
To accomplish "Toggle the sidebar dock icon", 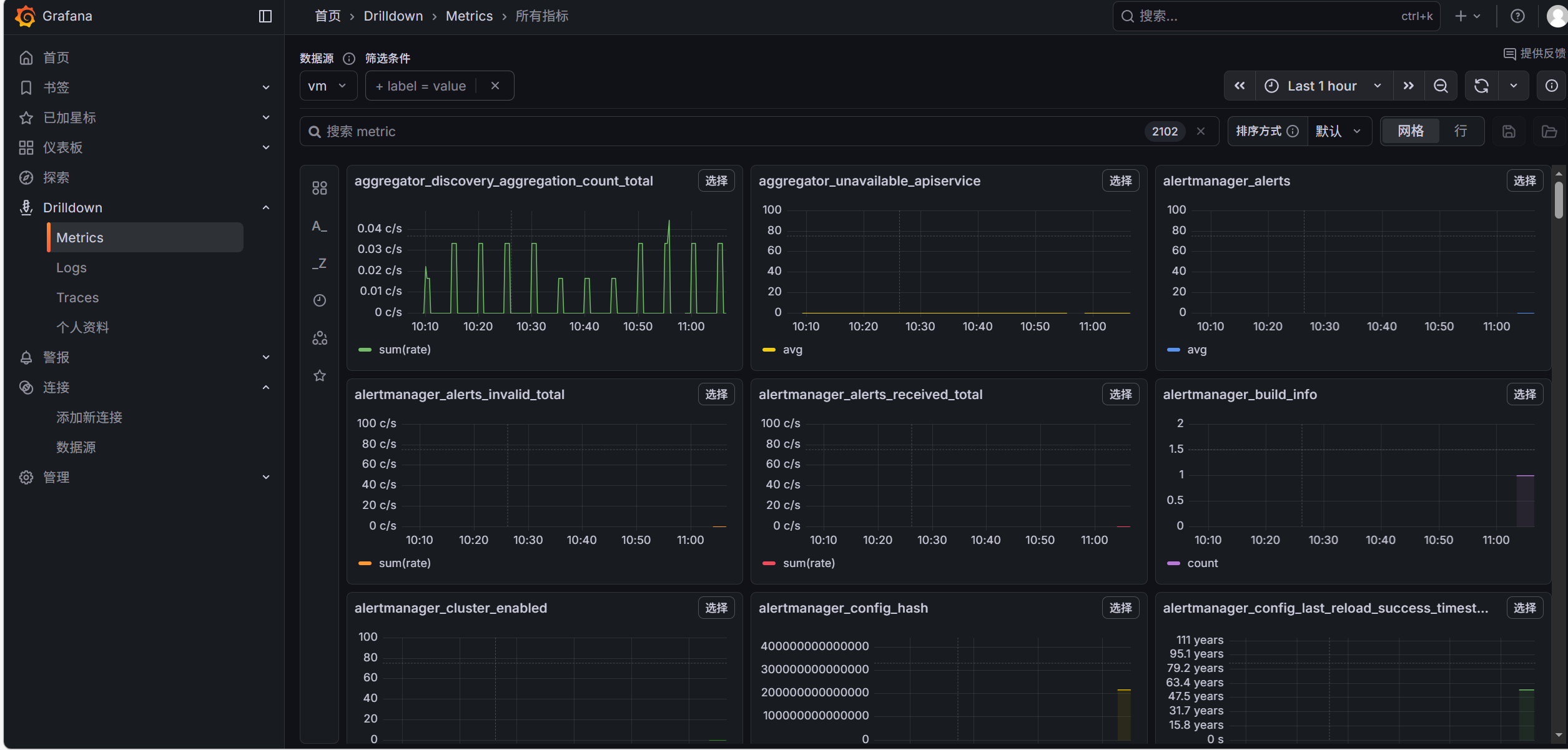I will pos(265,16).
